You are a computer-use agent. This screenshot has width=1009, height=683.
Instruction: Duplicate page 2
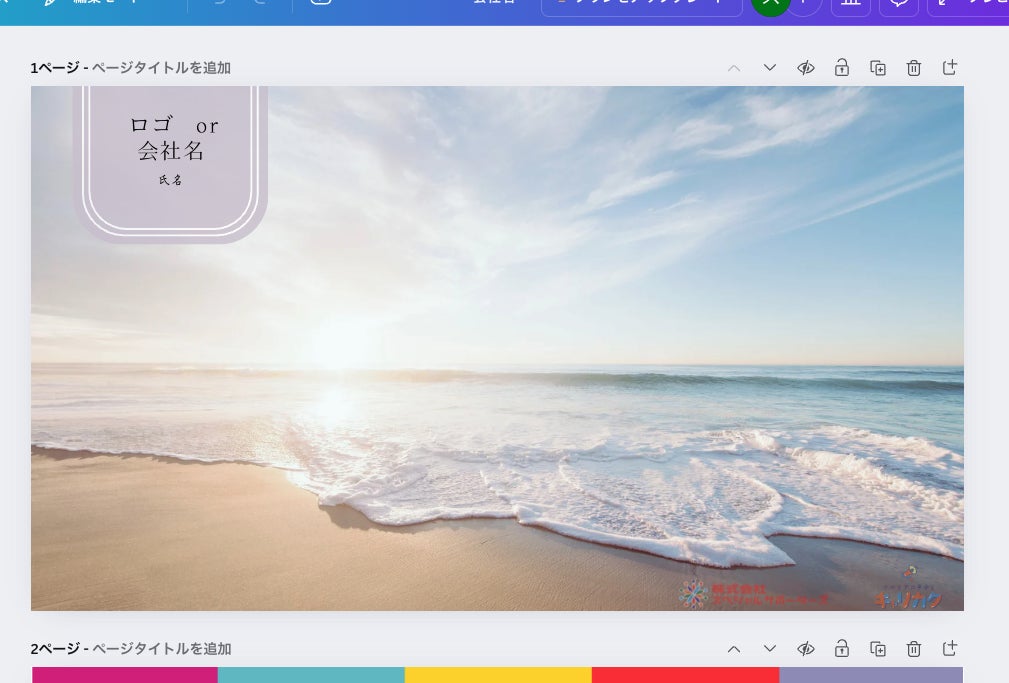tap(878, 649)
